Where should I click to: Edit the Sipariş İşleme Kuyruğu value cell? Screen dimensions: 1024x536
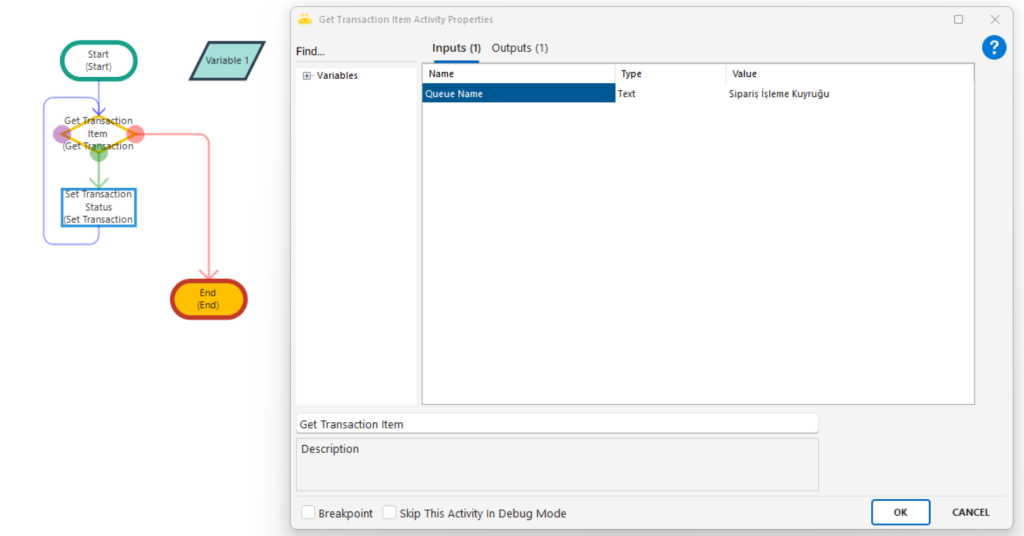(x=848, y=94)
